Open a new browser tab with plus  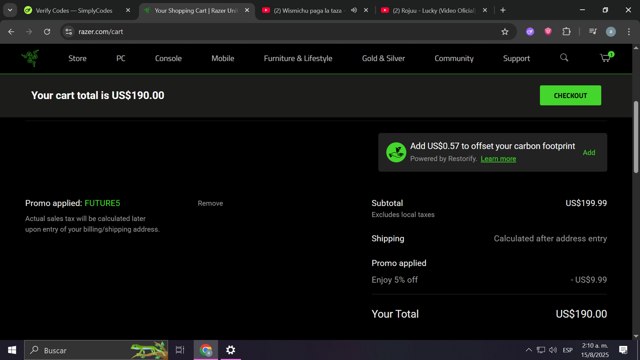503,10
